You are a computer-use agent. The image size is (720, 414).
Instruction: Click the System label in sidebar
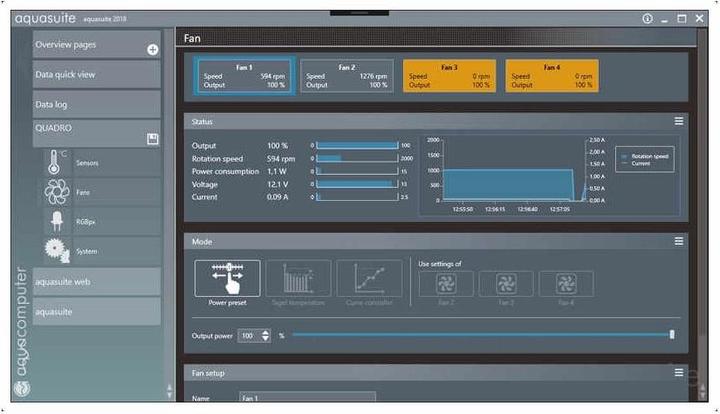[x=86, y=252]
